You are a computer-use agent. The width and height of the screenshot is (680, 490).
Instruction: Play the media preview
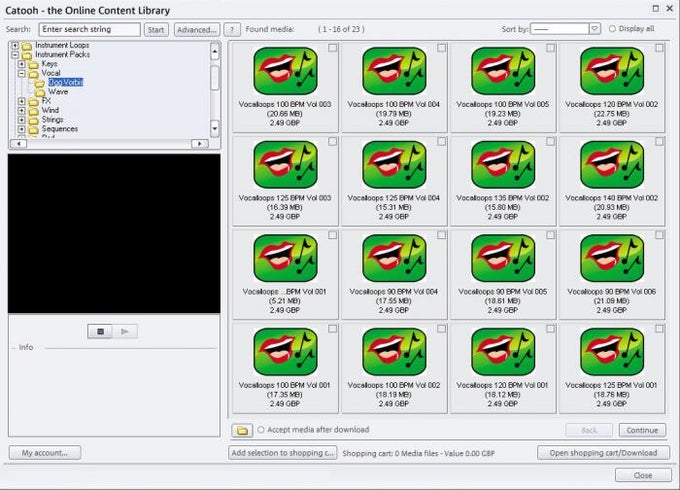125,332
